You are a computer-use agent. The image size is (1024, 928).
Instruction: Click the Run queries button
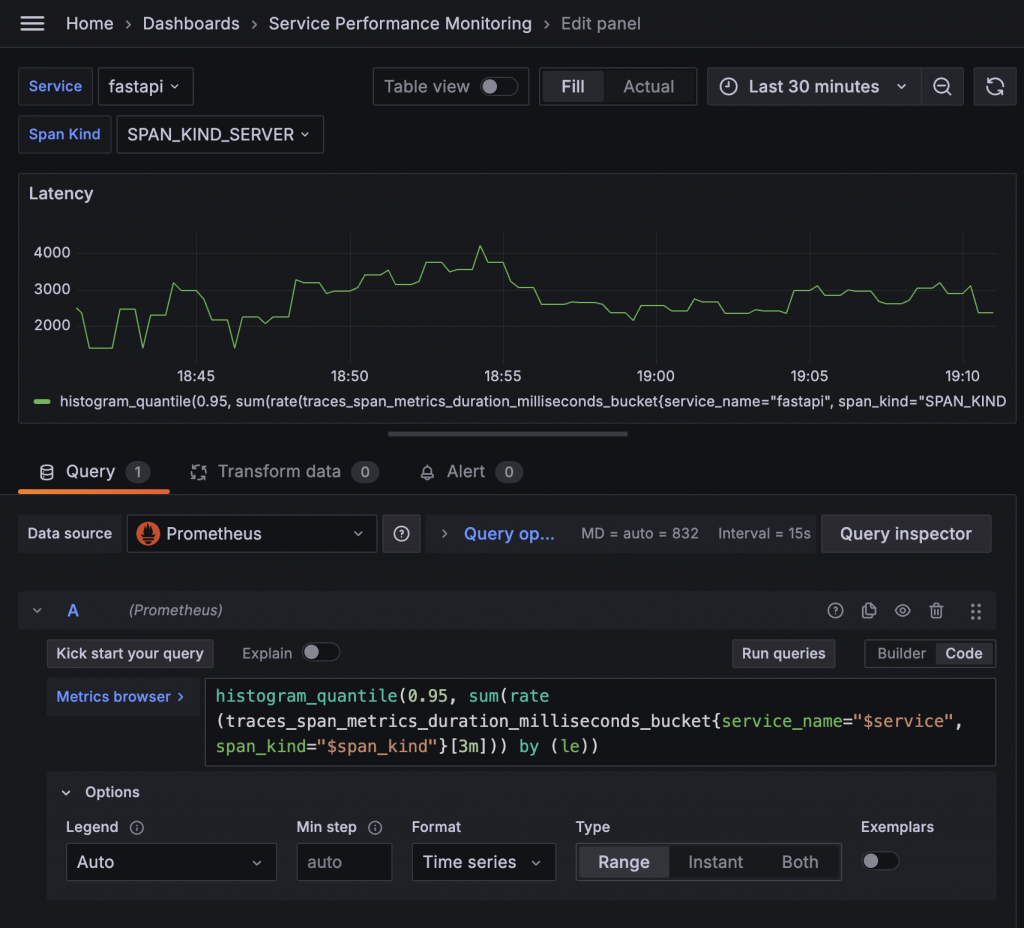783,654
